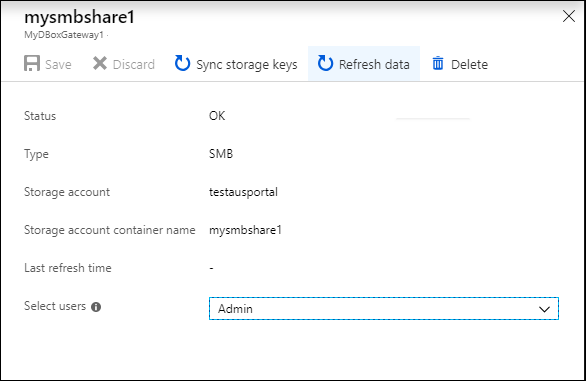Click the Refresh data text
The width and height of the screenshot is (586, 381).
374,65
